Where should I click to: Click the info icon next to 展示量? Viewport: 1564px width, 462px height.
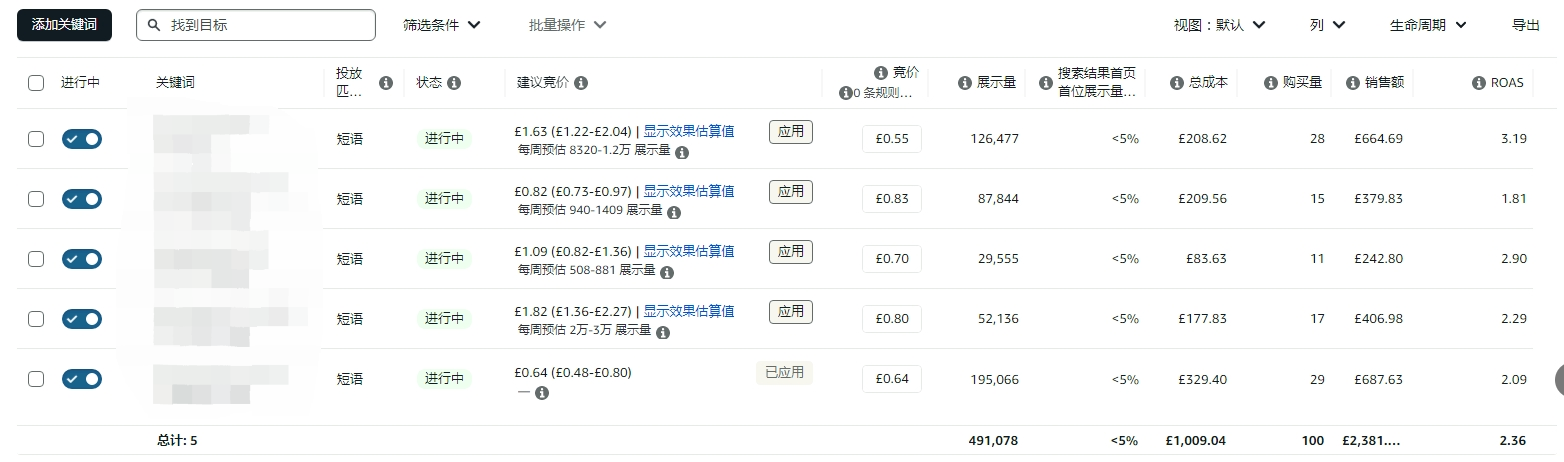point(965,83)
